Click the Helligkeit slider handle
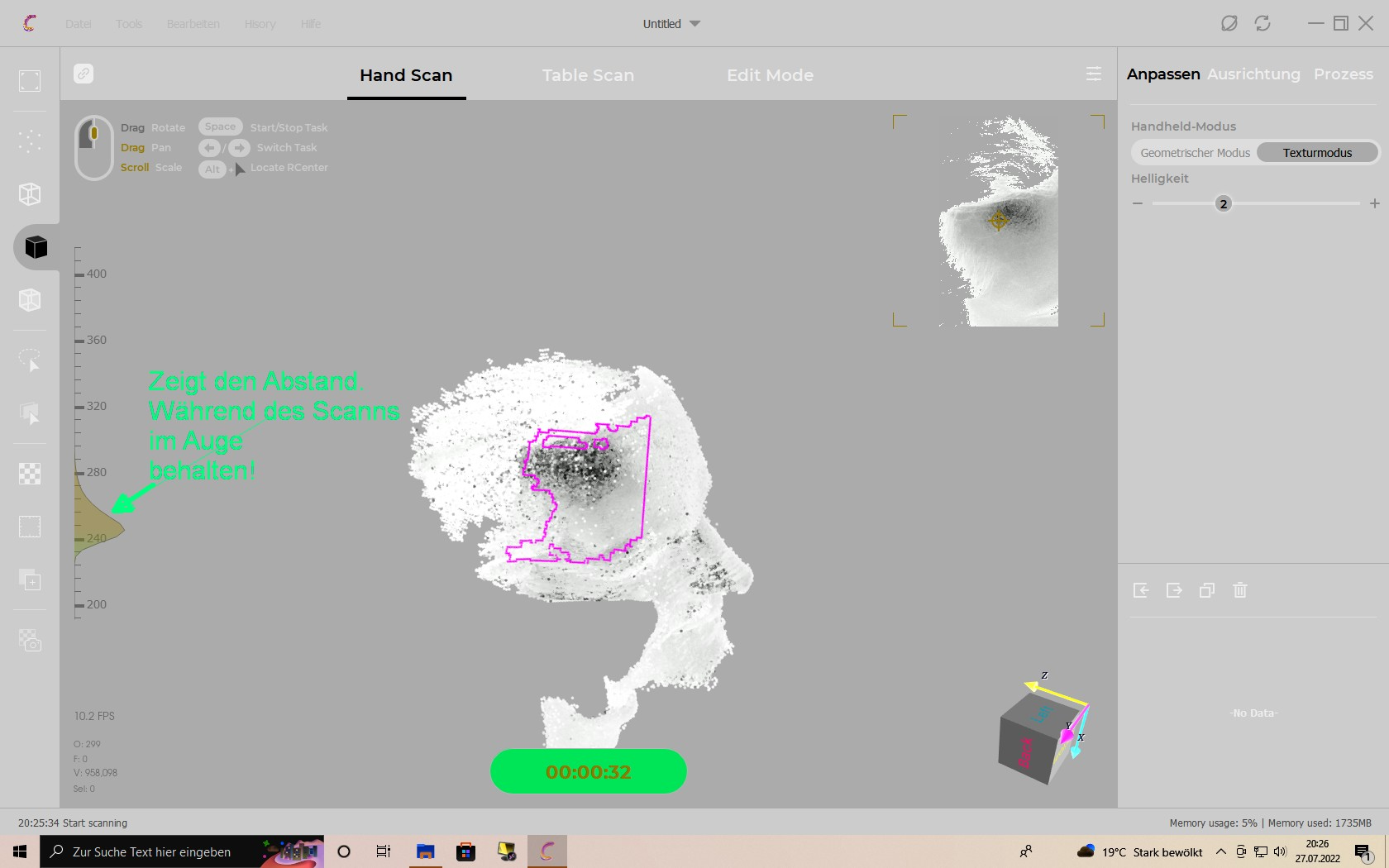The width and height of the screenshot is (1389, 868). click(x=1223, y=203)
